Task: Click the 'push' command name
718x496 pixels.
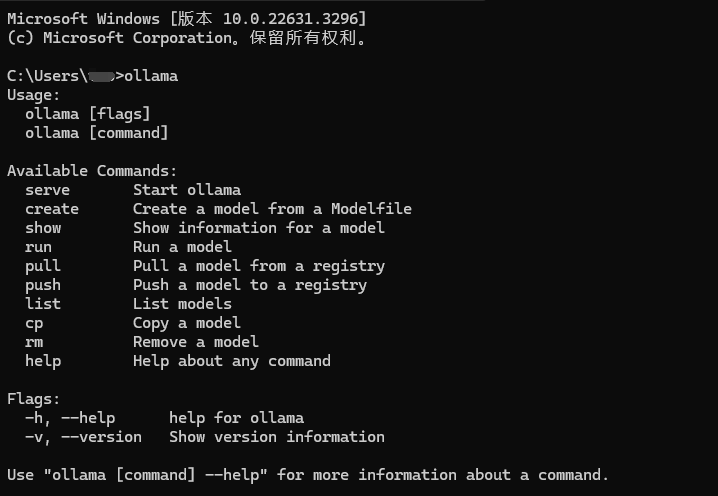Action: coord(43,285)
